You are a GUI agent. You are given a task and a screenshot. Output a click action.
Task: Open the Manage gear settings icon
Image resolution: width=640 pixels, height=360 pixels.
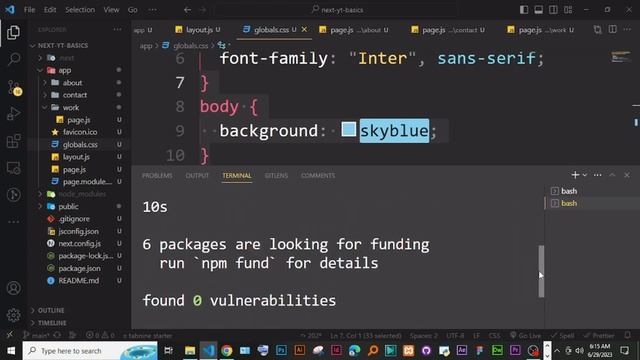point(13,315)
